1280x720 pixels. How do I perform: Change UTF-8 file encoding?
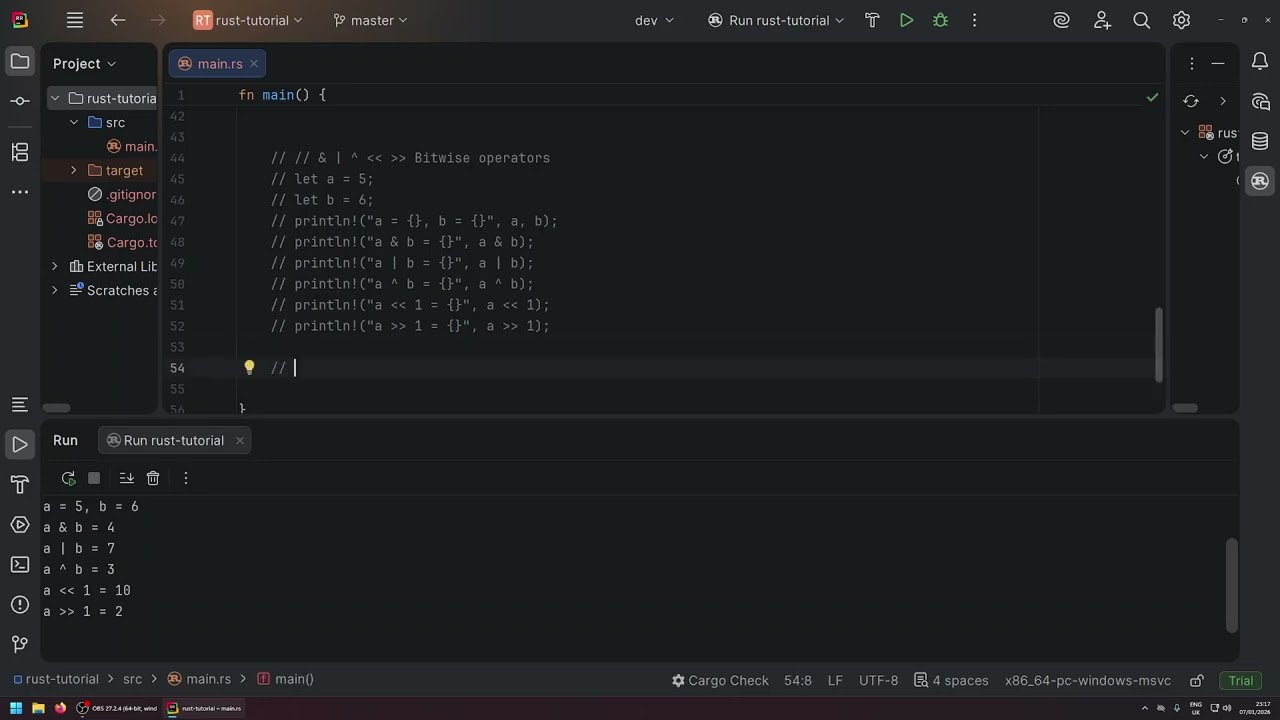click(879, 680)
